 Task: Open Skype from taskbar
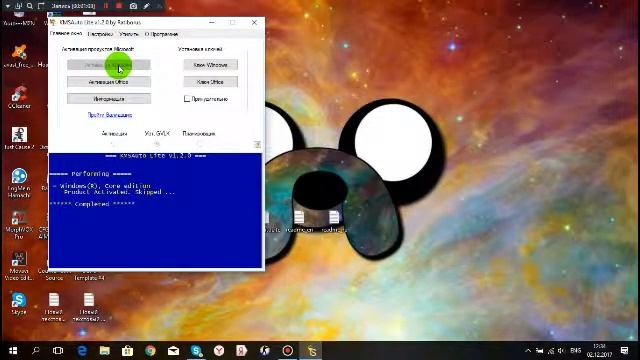click(196, 351)
